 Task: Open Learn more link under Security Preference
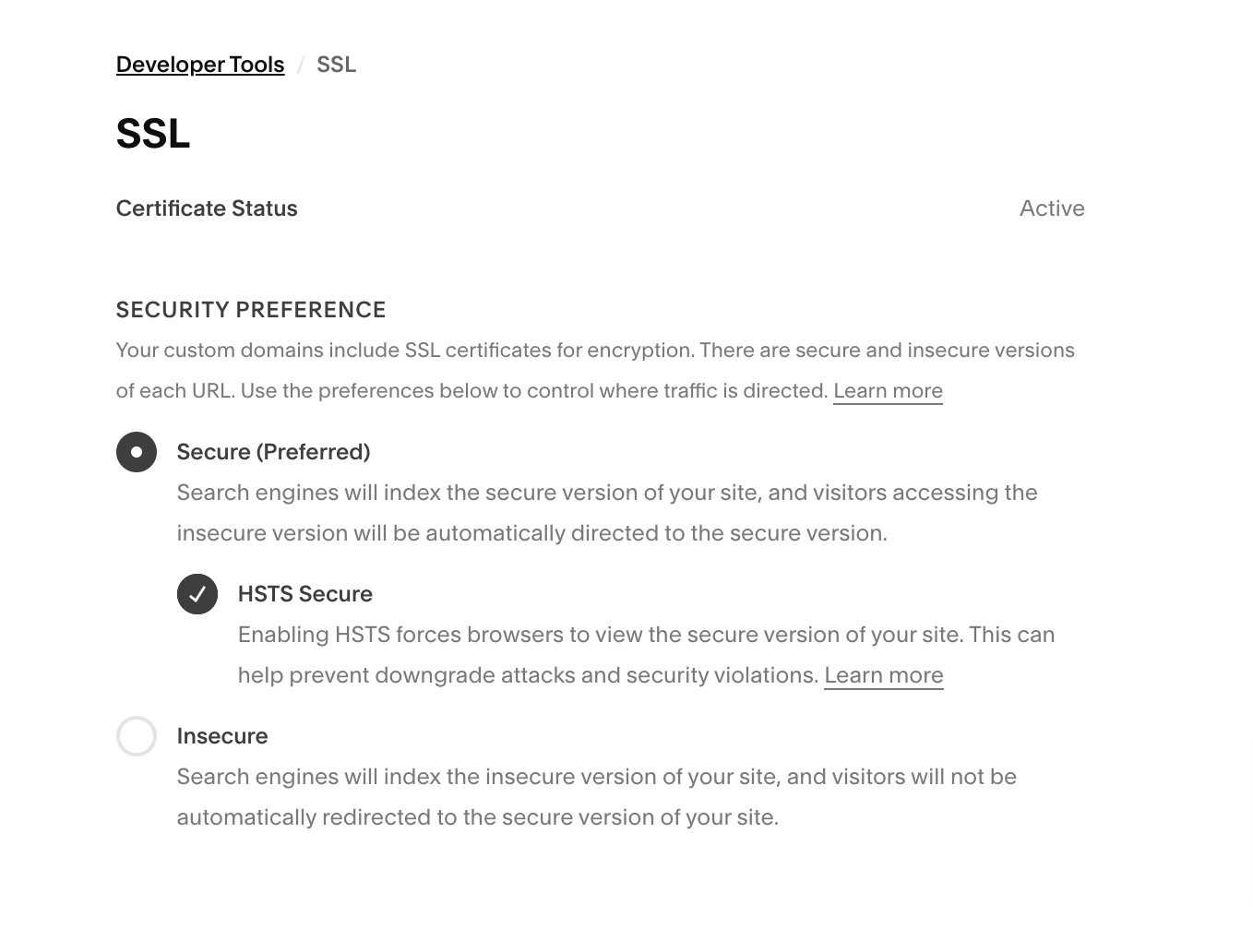click(888, 391)
